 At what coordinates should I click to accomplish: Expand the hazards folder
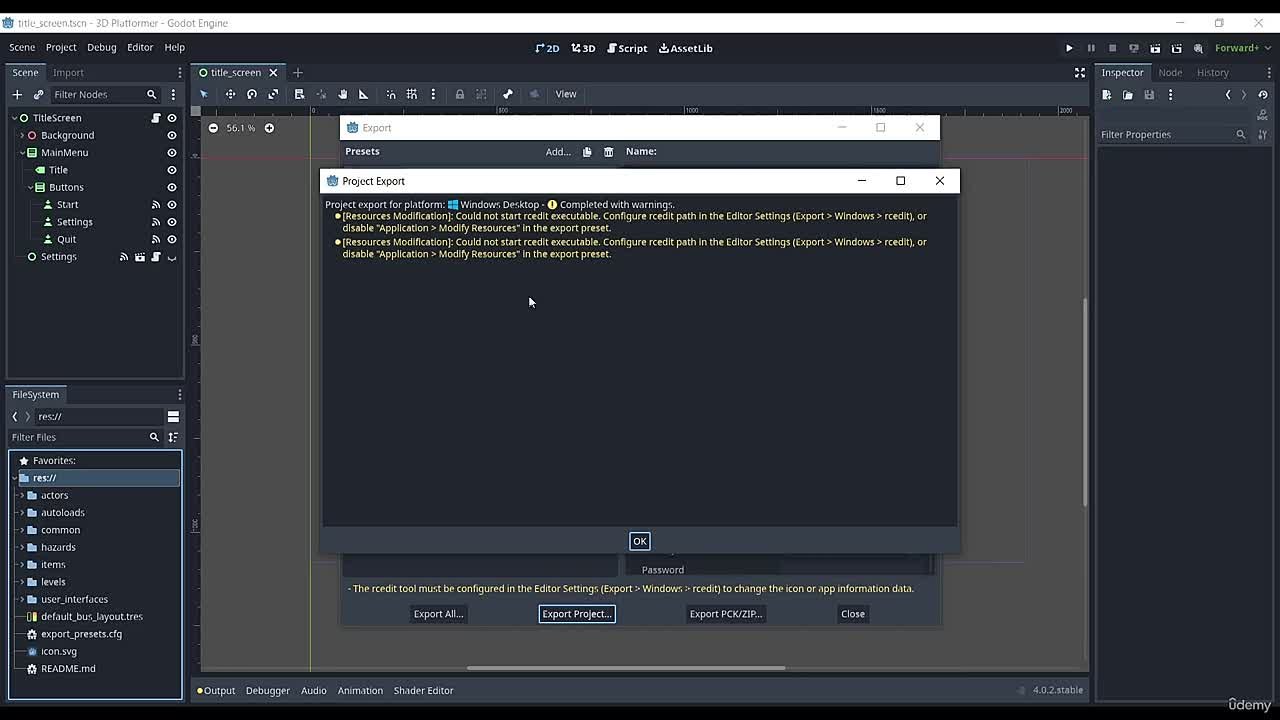click(22, 547)
